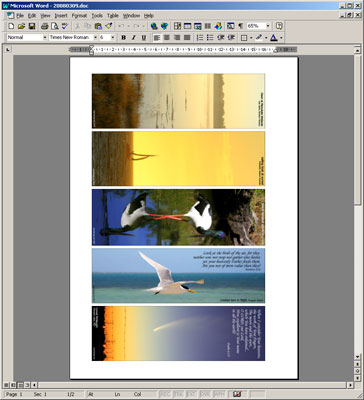Toggle italic formatting

(133, 38)
